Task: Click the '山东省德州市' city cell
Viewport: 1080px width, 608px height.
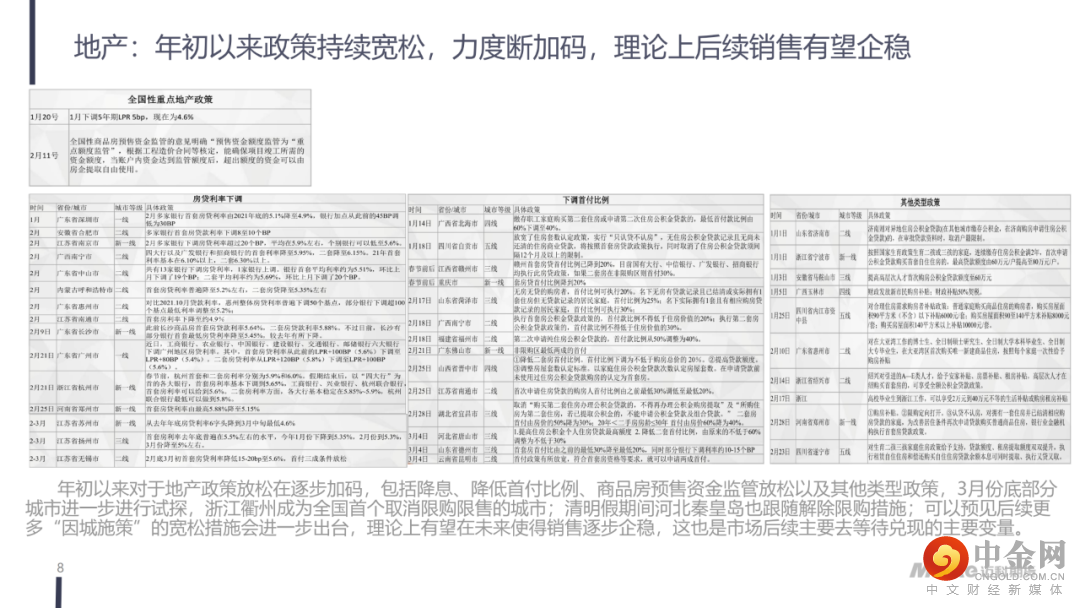Action: click(458, 450)
